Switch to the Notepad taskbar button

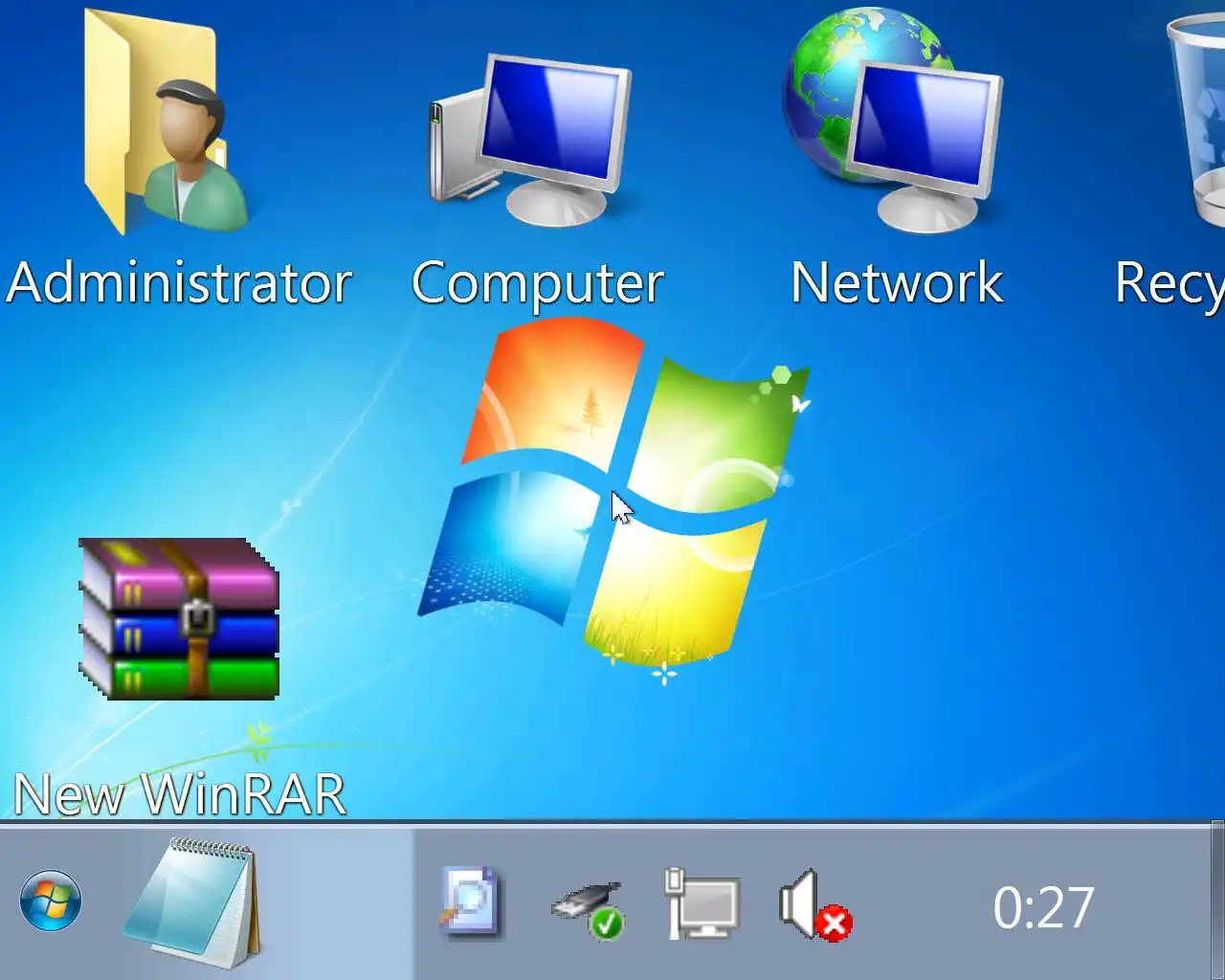[191, 903]
